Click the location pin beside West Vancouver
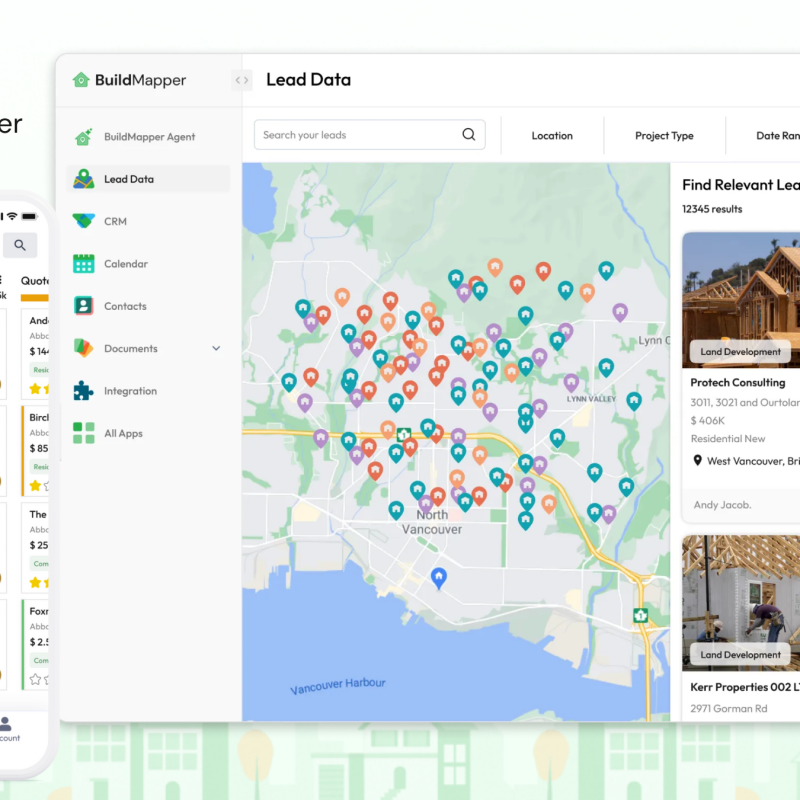 697,461
